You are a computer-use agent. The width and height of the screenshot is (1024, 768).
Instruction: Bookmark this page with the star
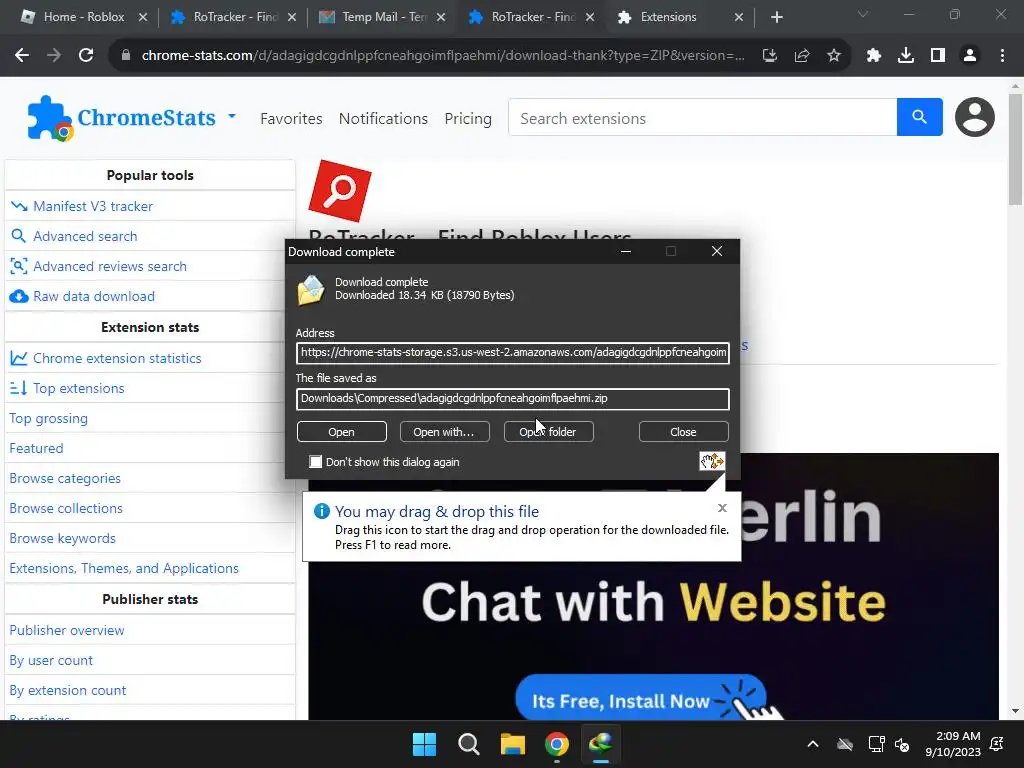(x=834, y=56)
